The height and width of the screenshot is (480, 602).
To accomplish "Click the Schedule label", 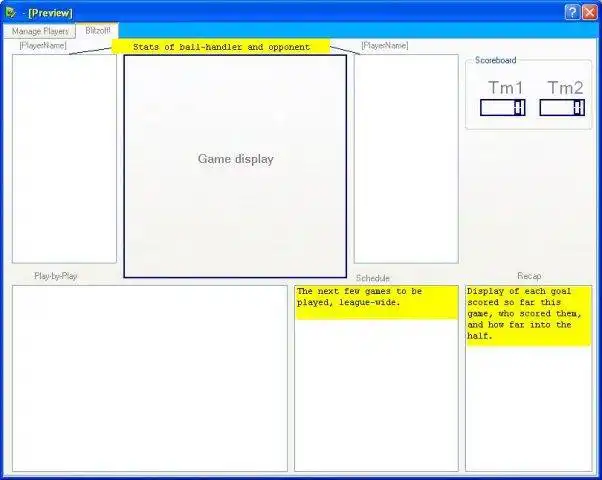I will pos(372,278).
